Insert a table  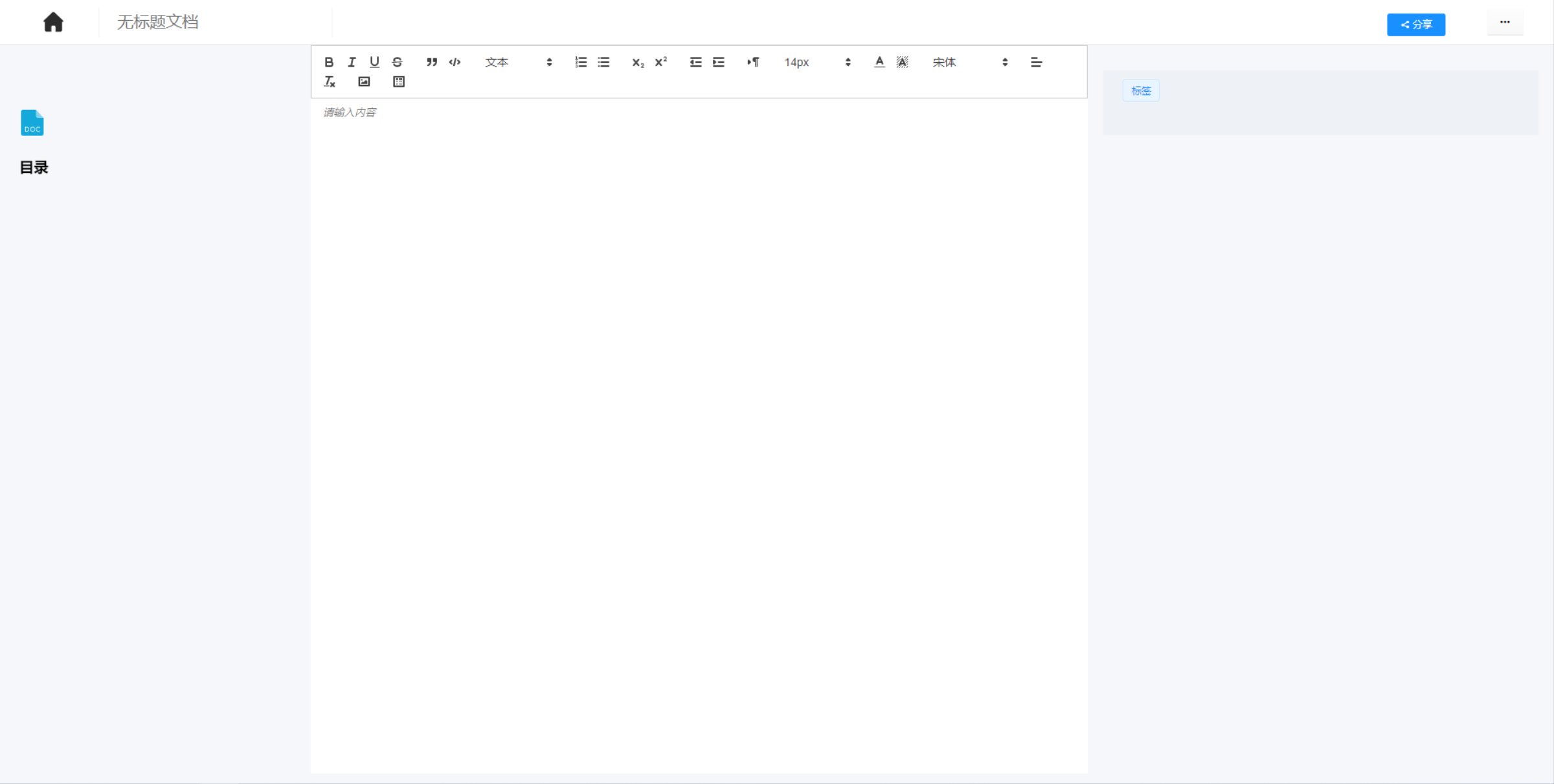pyautogui.click(x=399, y=82)
